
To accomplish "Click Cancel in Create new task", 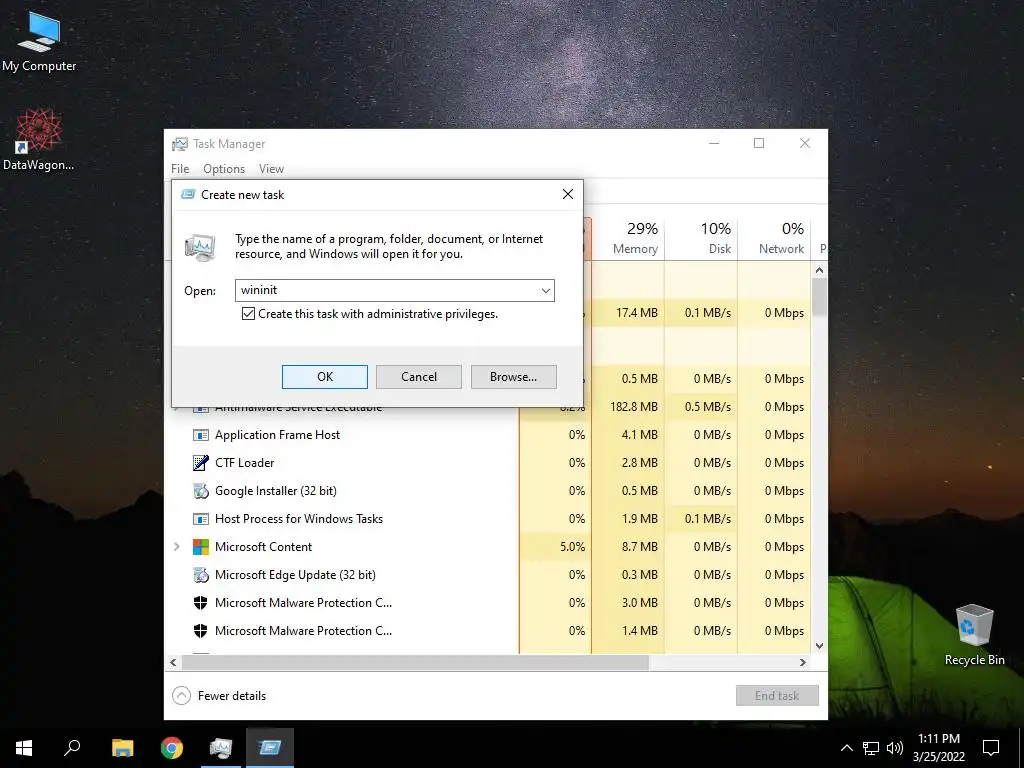I will (419, 377).
